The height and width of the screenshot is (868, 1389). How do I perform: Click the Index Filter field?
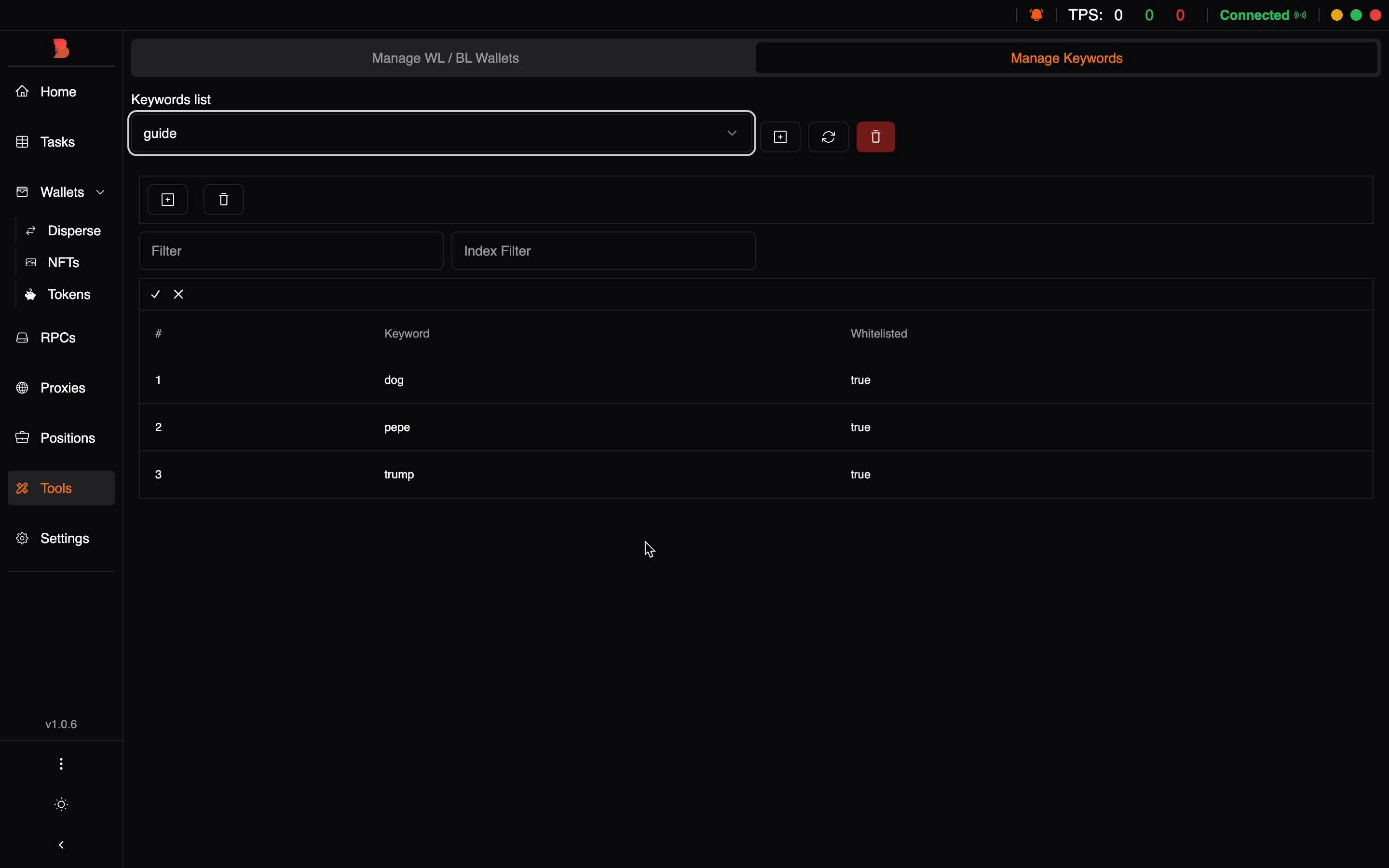[x=603, y=251]
